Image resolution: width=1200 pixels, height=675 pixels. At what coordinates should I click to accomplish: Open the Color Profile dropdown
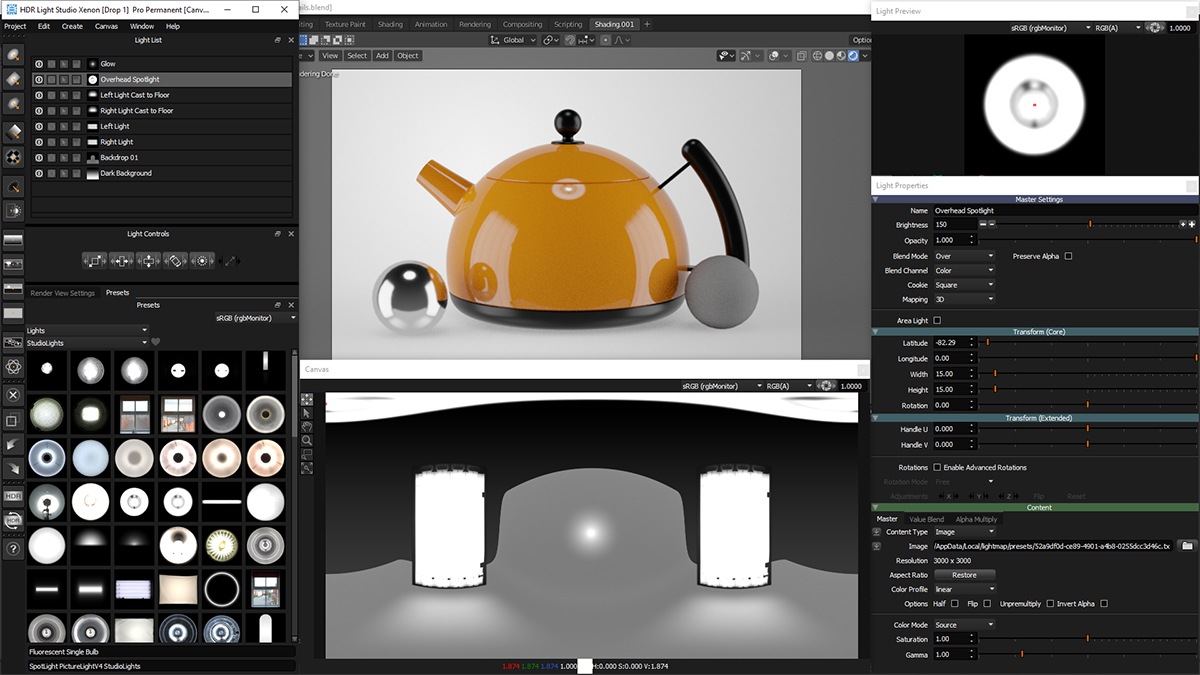[x=963, y=588]
